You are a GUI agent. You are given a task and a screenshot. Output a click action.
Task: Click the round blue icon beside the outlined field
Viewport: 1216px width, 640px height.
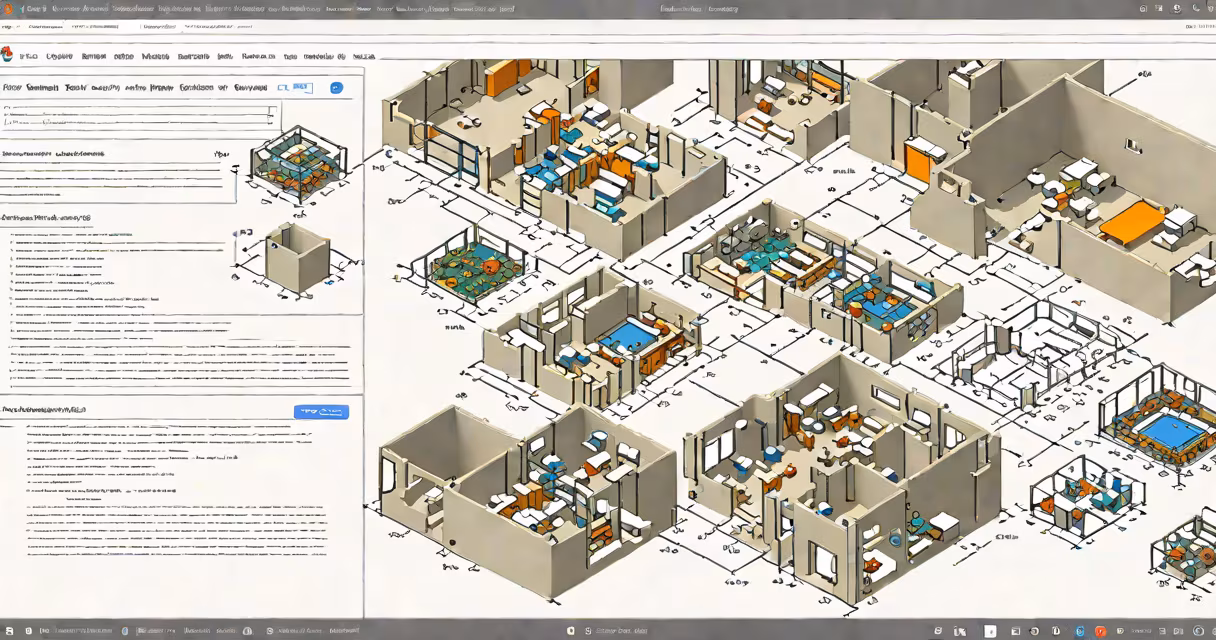(336, 88)
